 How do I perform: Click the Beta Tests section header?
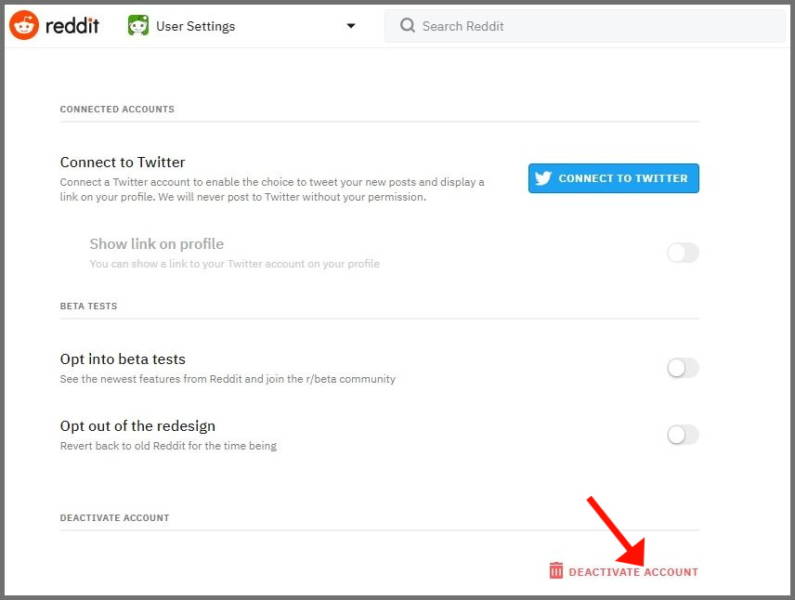pyautogui.click(x=88, y=306)
